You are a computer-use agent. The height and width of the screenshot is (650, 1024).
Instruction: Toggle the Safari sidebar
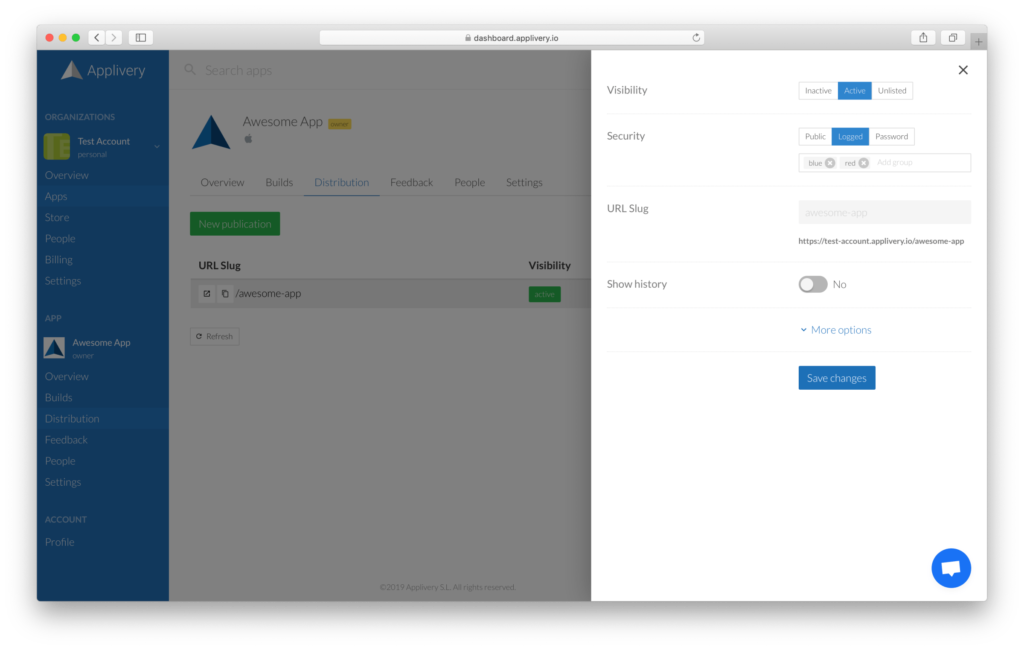point(140,37)
